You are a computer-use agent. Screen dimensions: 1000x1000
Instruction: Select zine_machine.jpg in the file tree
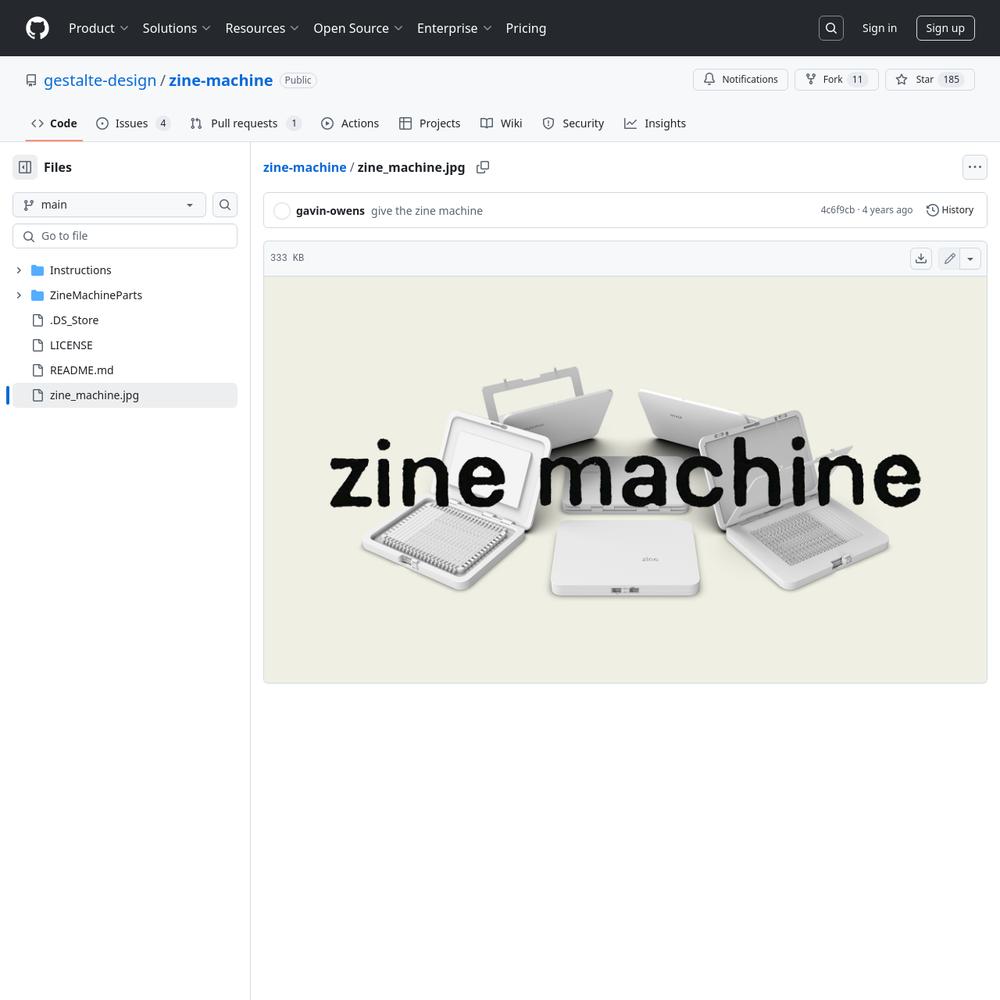125,395
